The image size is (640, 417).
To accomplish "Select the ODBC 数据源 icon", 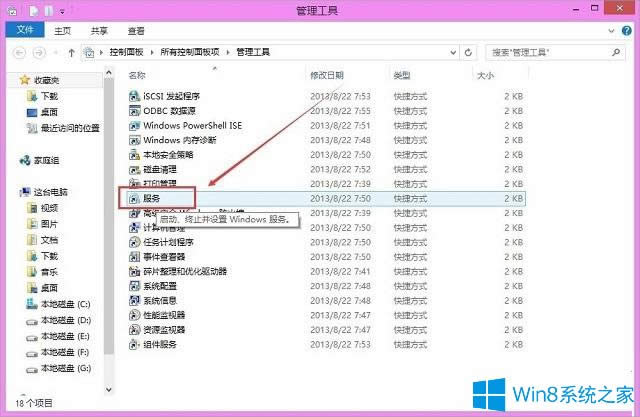I will coord(134,111).
